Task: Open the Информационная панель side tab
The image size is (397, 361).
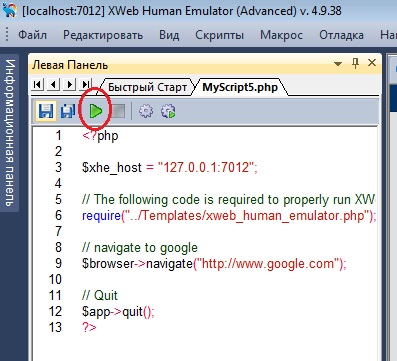Action: click(10, 133)
